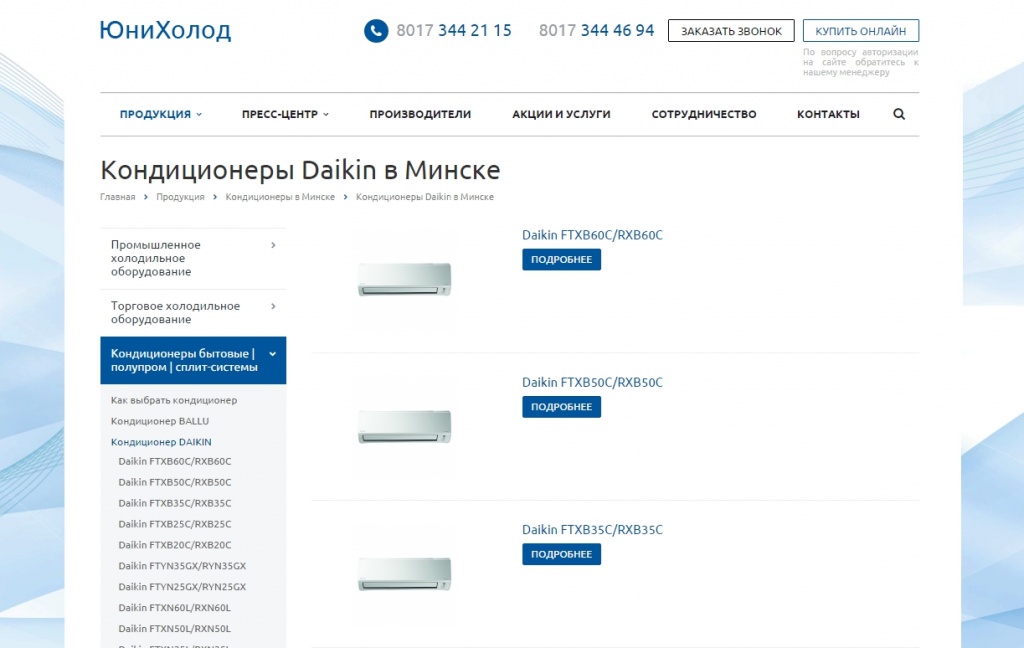1024x648 pixels.
Task: Open the search magnifier icon
Action: tap(899, 114)
